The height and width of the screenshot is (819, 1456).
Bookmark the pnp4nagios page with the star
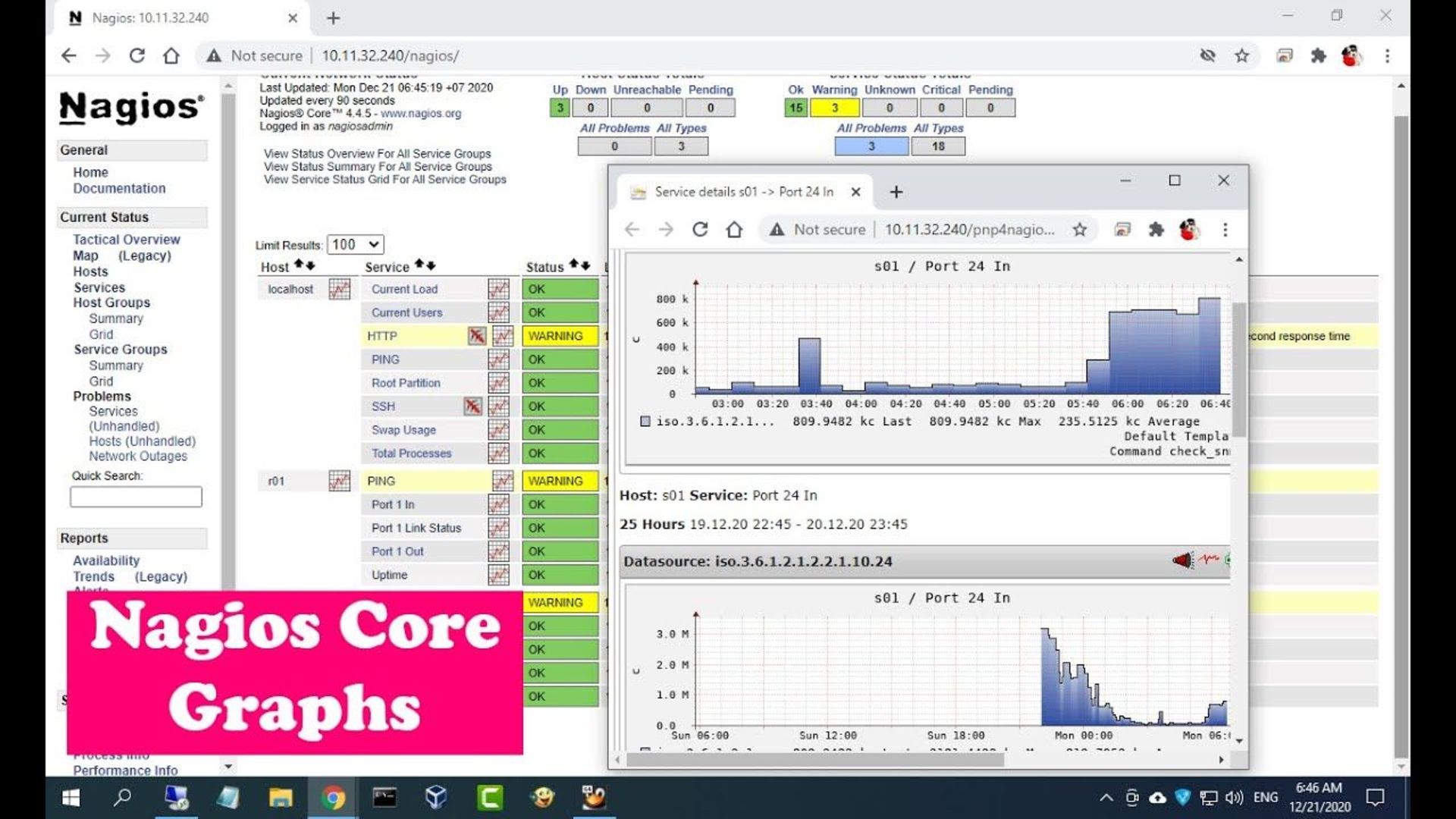click(1080, 230)
